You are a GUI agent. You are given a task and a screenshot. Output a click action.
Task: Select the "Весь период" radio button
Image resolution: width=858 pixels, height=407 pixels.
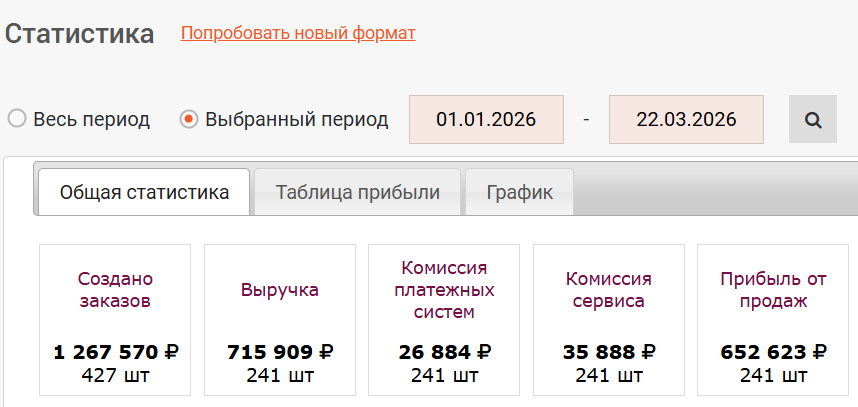tap(17, 119)
